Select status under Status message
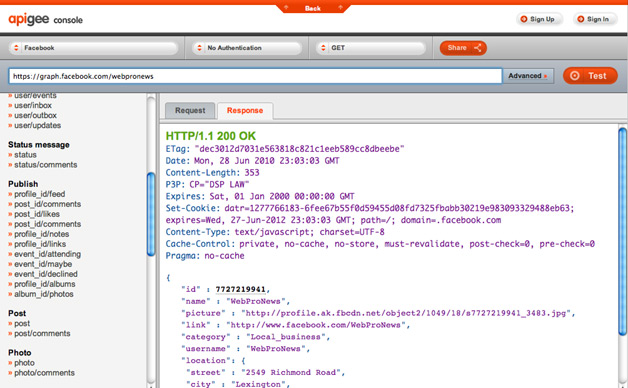628x388 pixels. click(x=25, y=155)
